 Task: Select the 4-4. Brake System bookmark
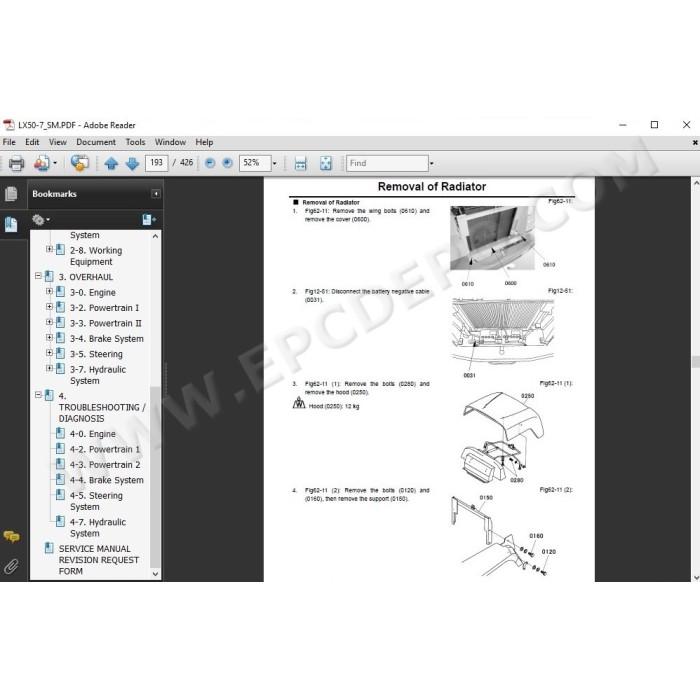click(x=107, y=480)
